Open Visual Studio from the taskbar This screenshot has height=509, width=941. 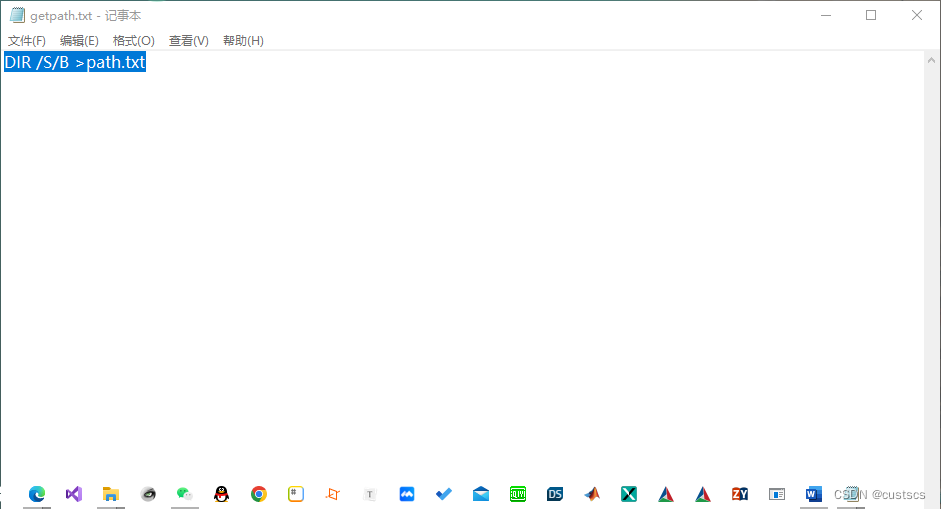[x=74, y=494]
